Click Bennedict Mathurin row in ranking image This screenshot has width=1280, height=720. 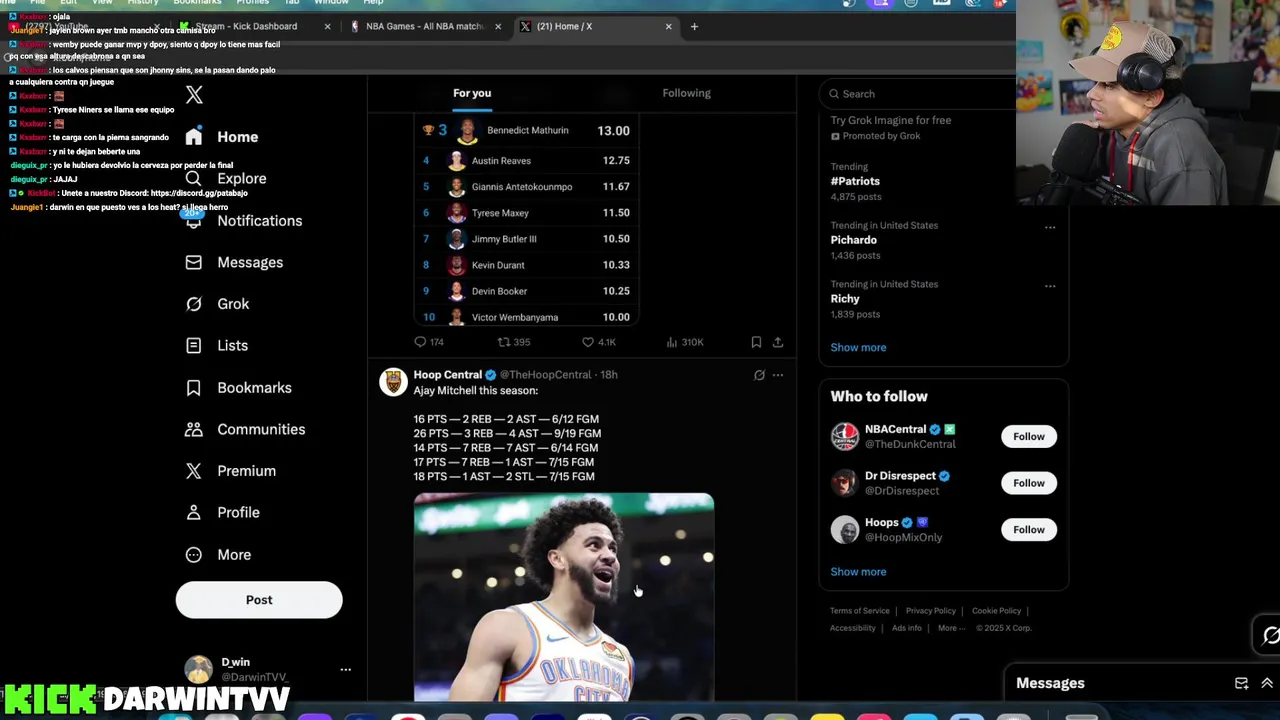point(527,131)
